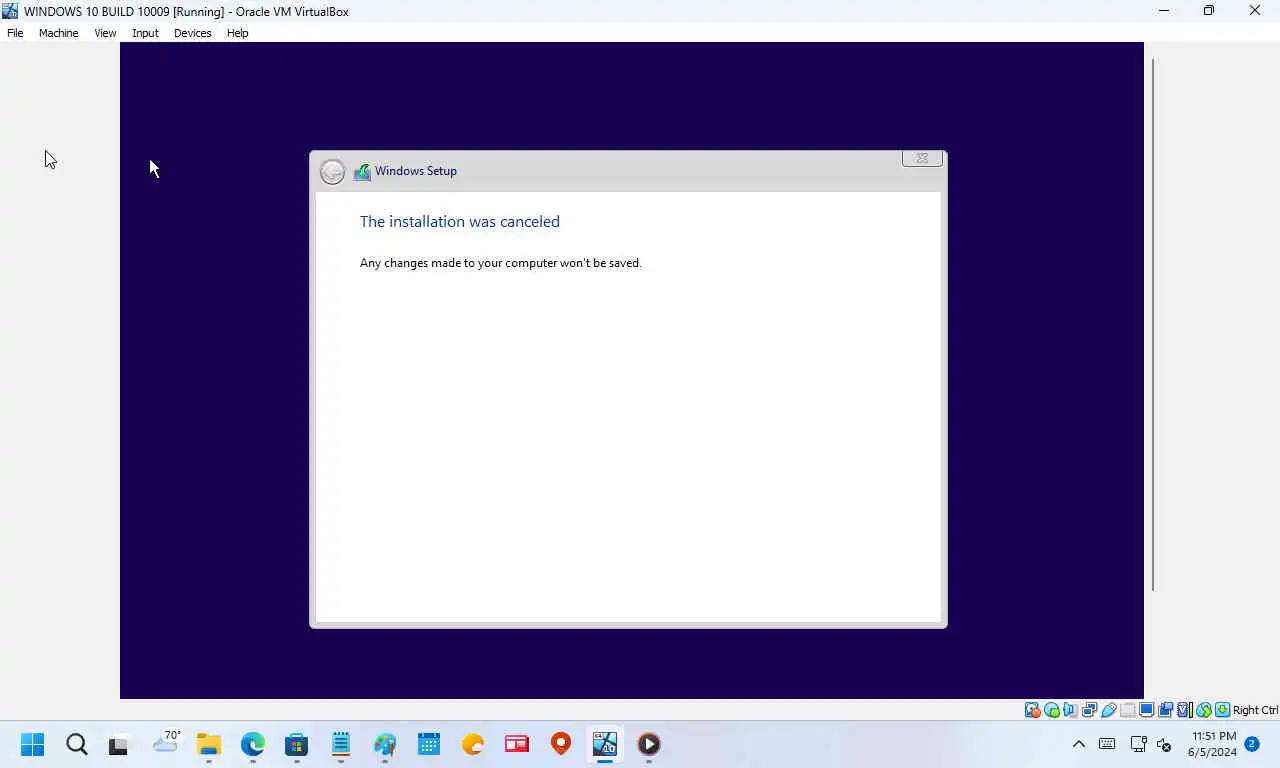
Task: Open Paint from the taskbar
Action: [385, 744]
